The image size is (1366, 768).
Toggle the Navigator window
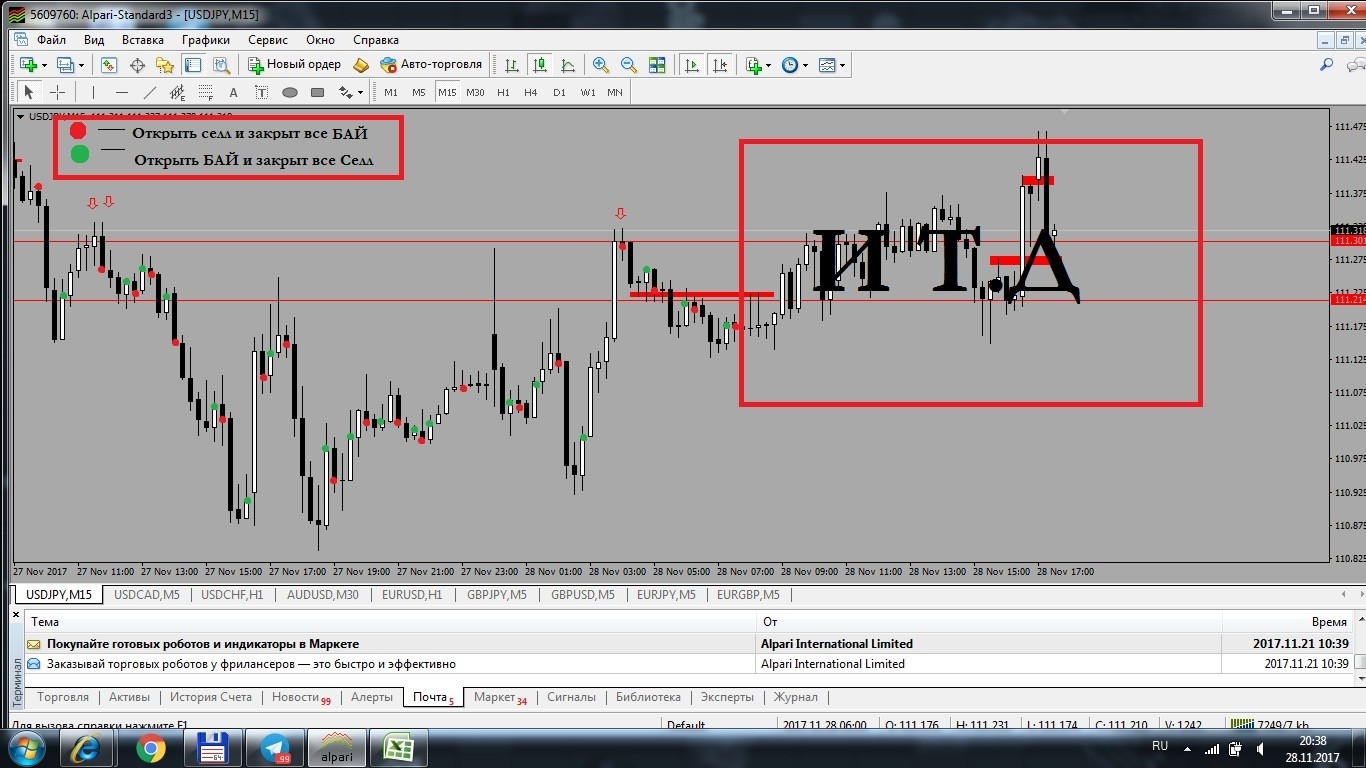[165, 65]
